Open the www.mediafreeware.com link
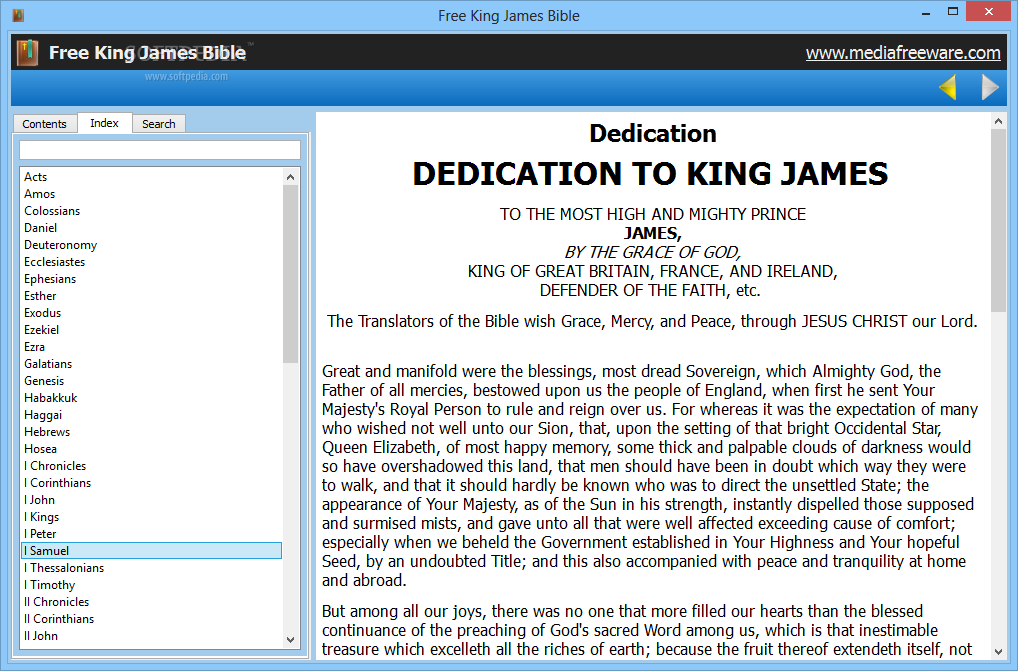This screenshot has width=1018, height=671. tap(903, 53)
